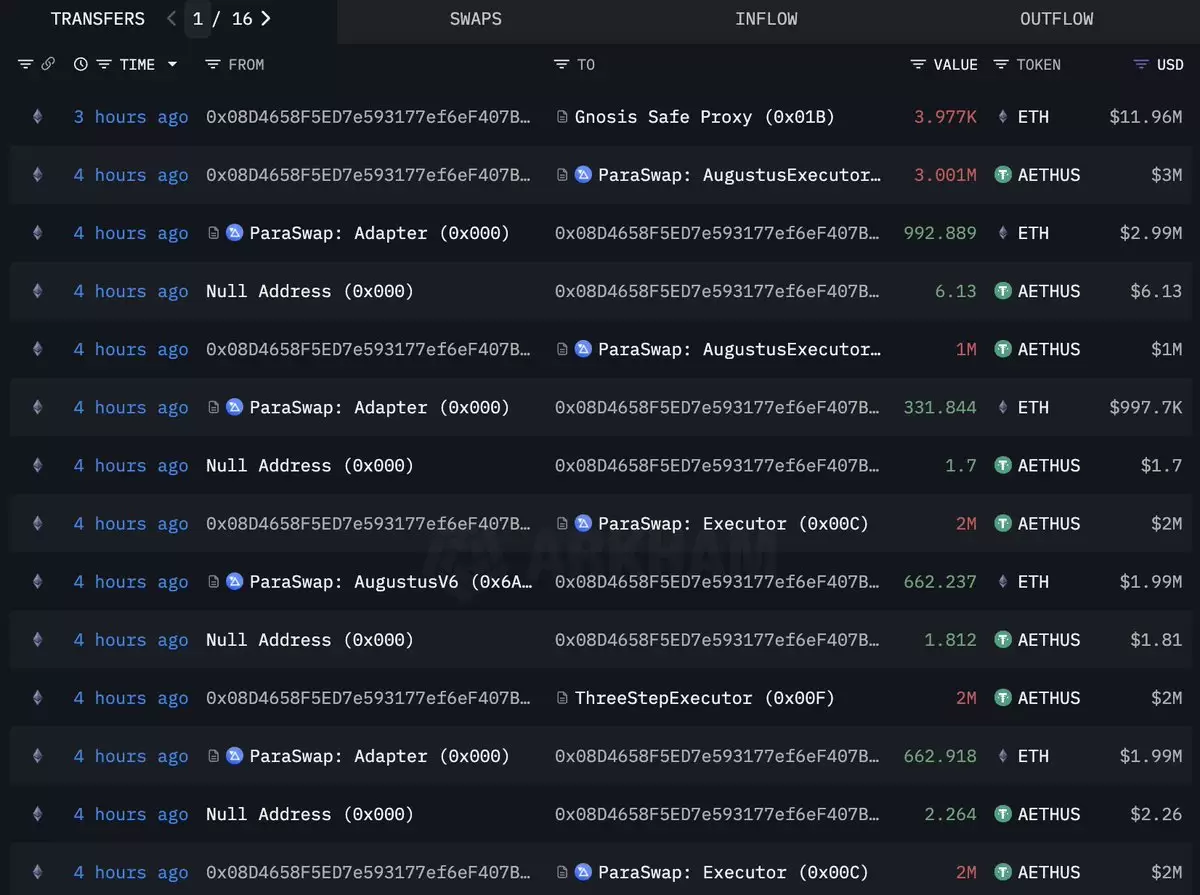
Task: Open the ThreeStepExecutor (0x00F) address
Action: pyautogui.click(x=705, y=698)
